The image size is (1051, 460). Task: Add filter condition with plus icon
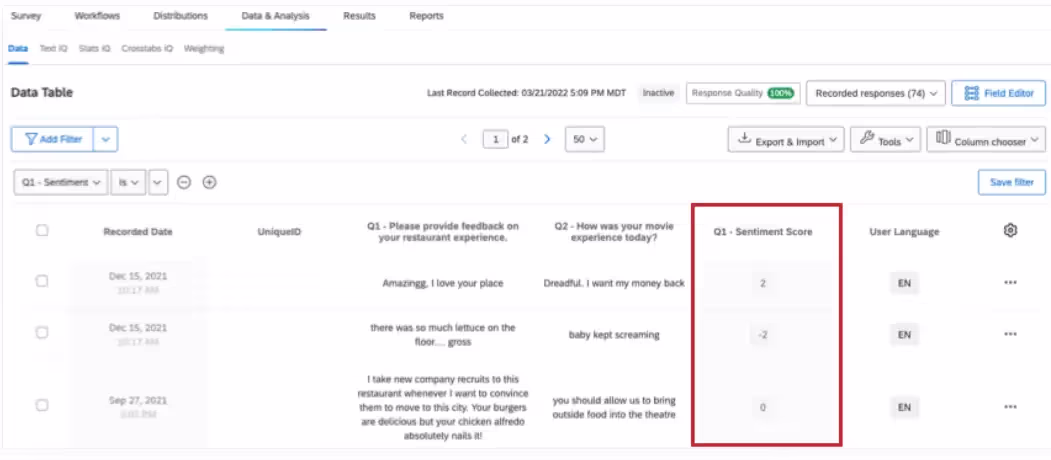(209, 182)
